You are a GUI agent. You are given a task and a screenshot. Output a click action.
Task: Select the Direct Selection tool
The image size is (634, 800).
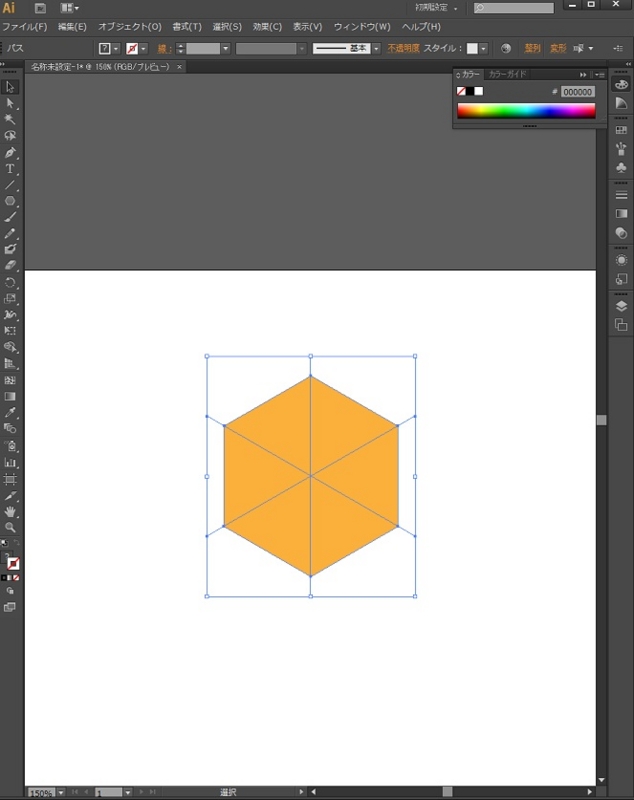(10, 103)
